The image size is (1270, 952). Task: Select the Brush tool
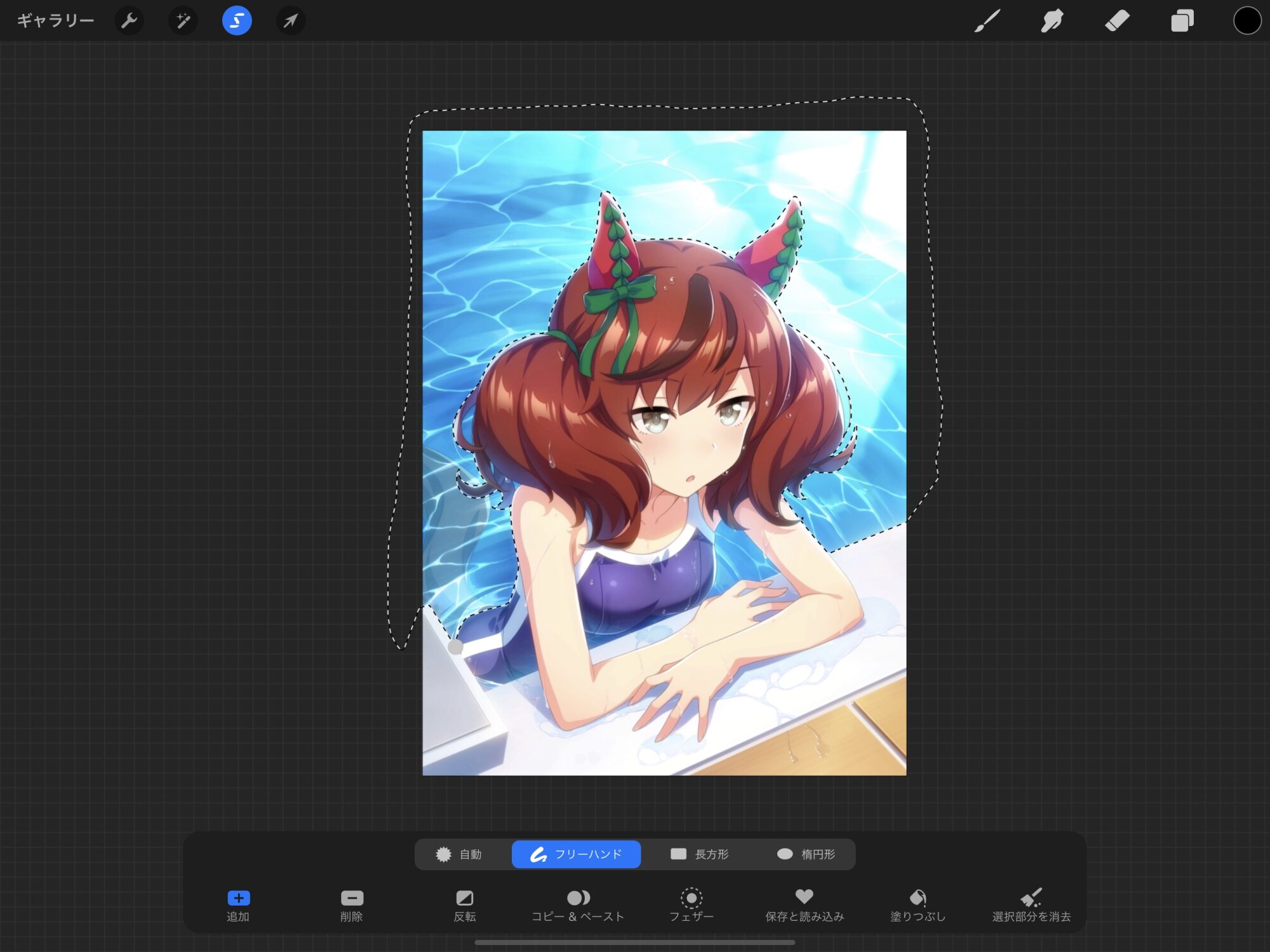pos(987,21)
